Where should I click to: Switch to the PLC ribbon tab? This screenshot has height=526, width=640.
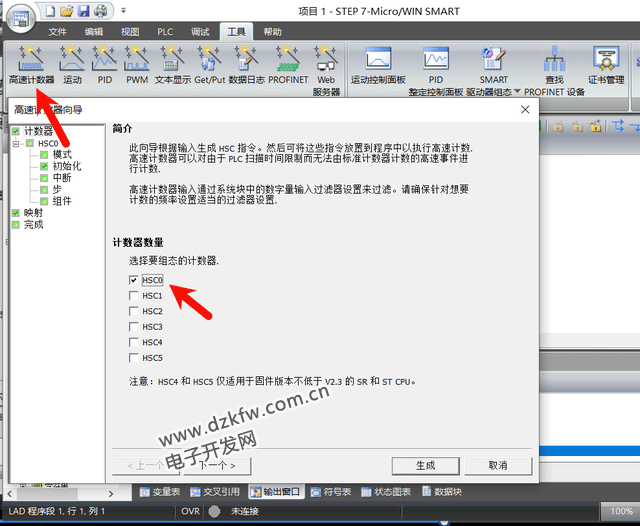pyautogui.click(x=165, y=31)
